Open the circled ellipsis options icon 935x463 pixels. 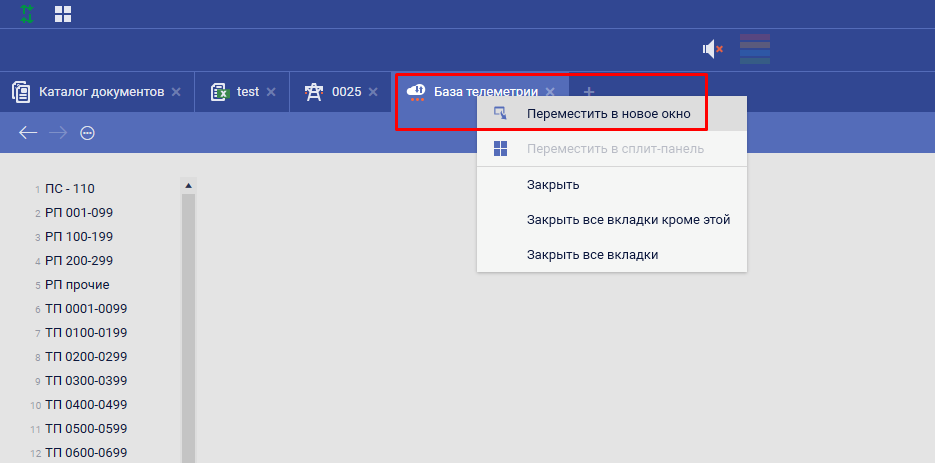[87, 133]
